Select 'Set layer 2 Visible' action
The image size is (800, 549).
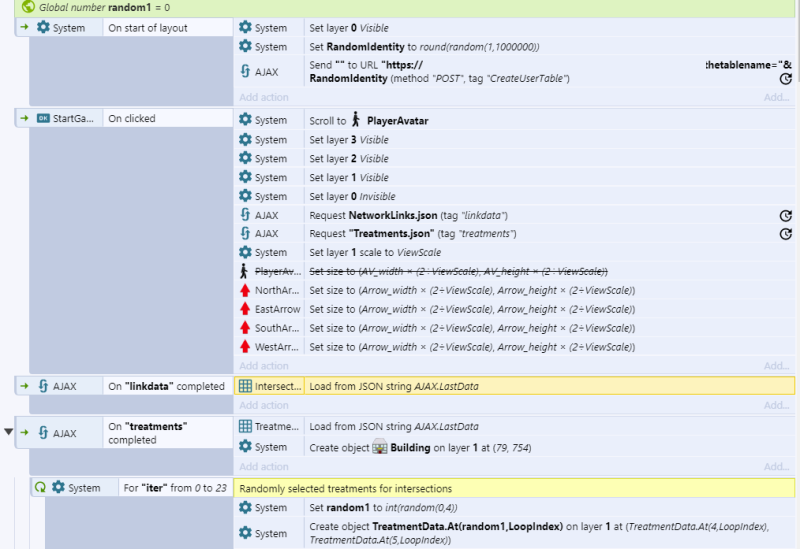coord(514,158)
